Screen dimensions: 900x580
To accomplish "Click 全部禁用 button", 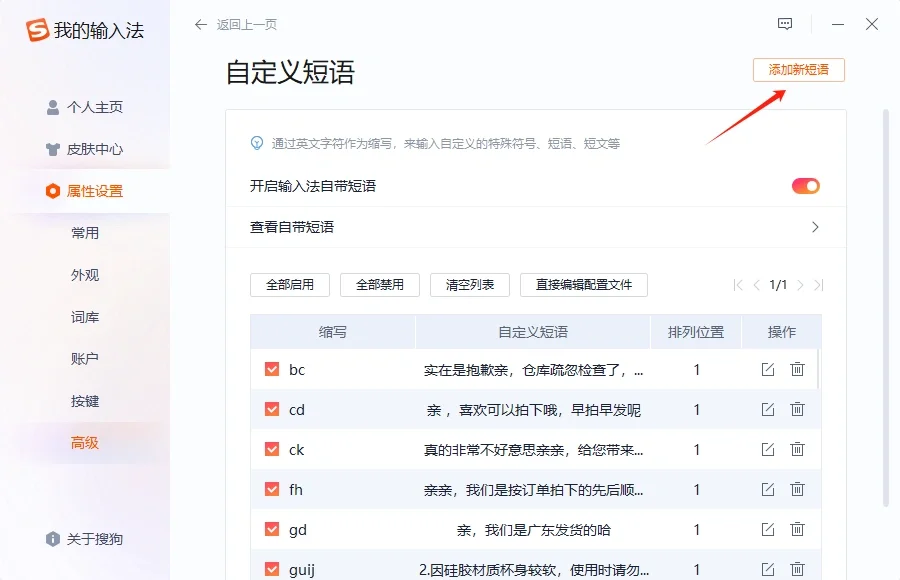I will pyautogui.click(x=380, y=285).
